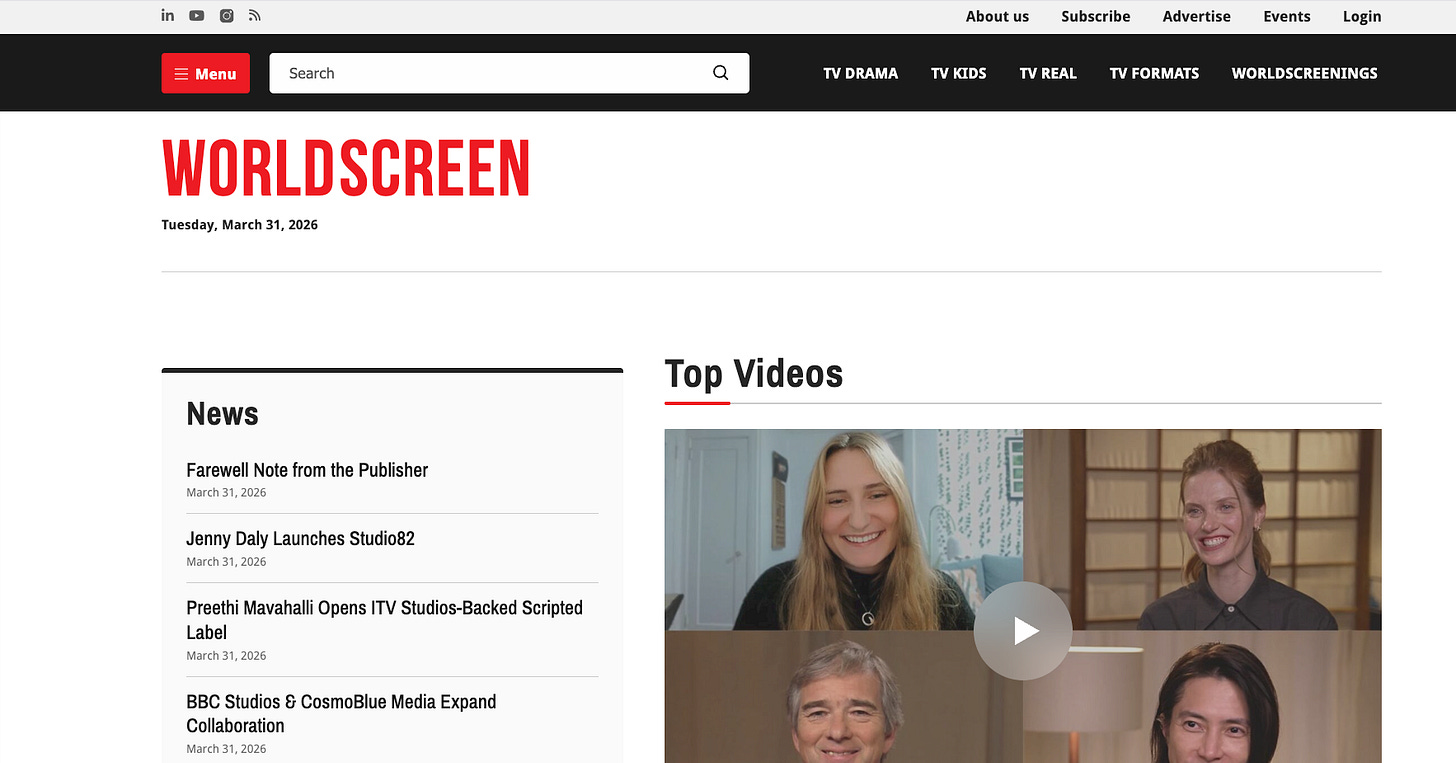Open the TV KIDS section

click(x=959, y=73)
